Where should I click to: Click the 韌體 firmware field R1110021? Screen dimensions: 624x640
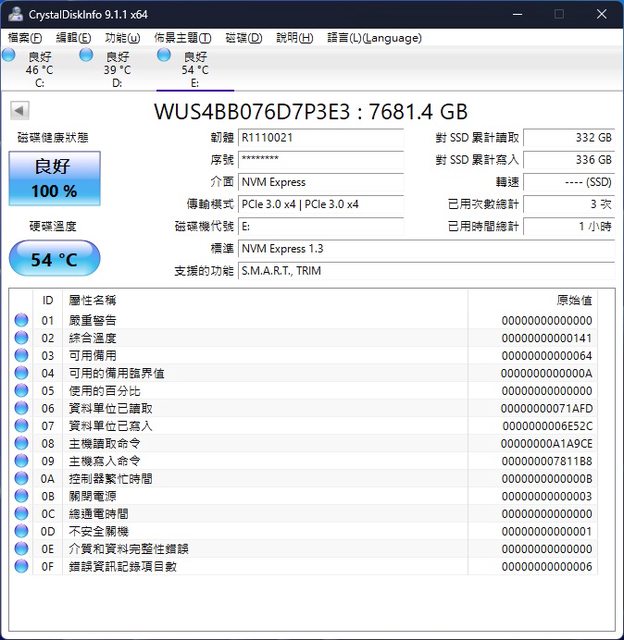pos(320,137)
